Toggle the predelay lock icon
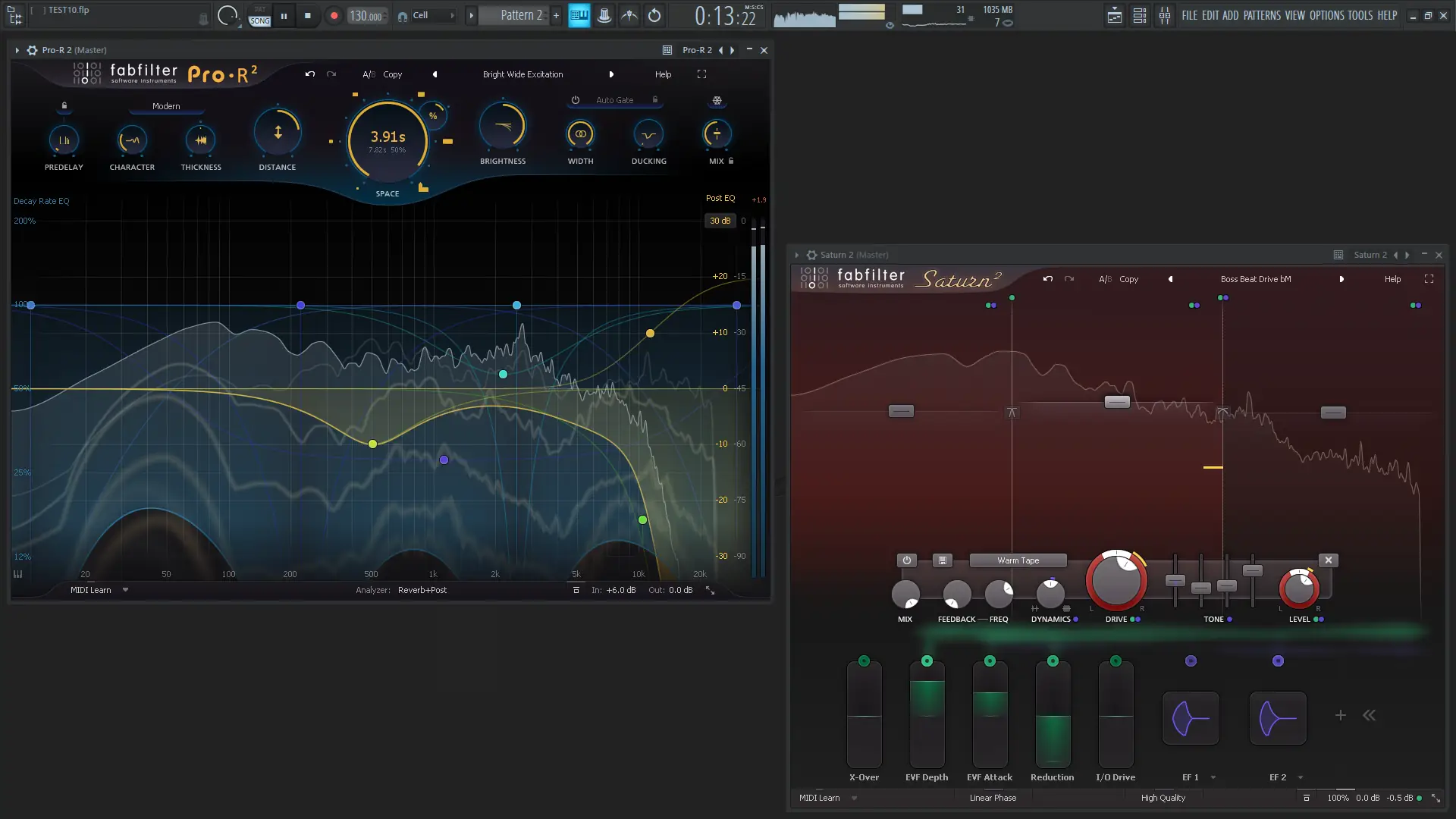 point(64,105)
